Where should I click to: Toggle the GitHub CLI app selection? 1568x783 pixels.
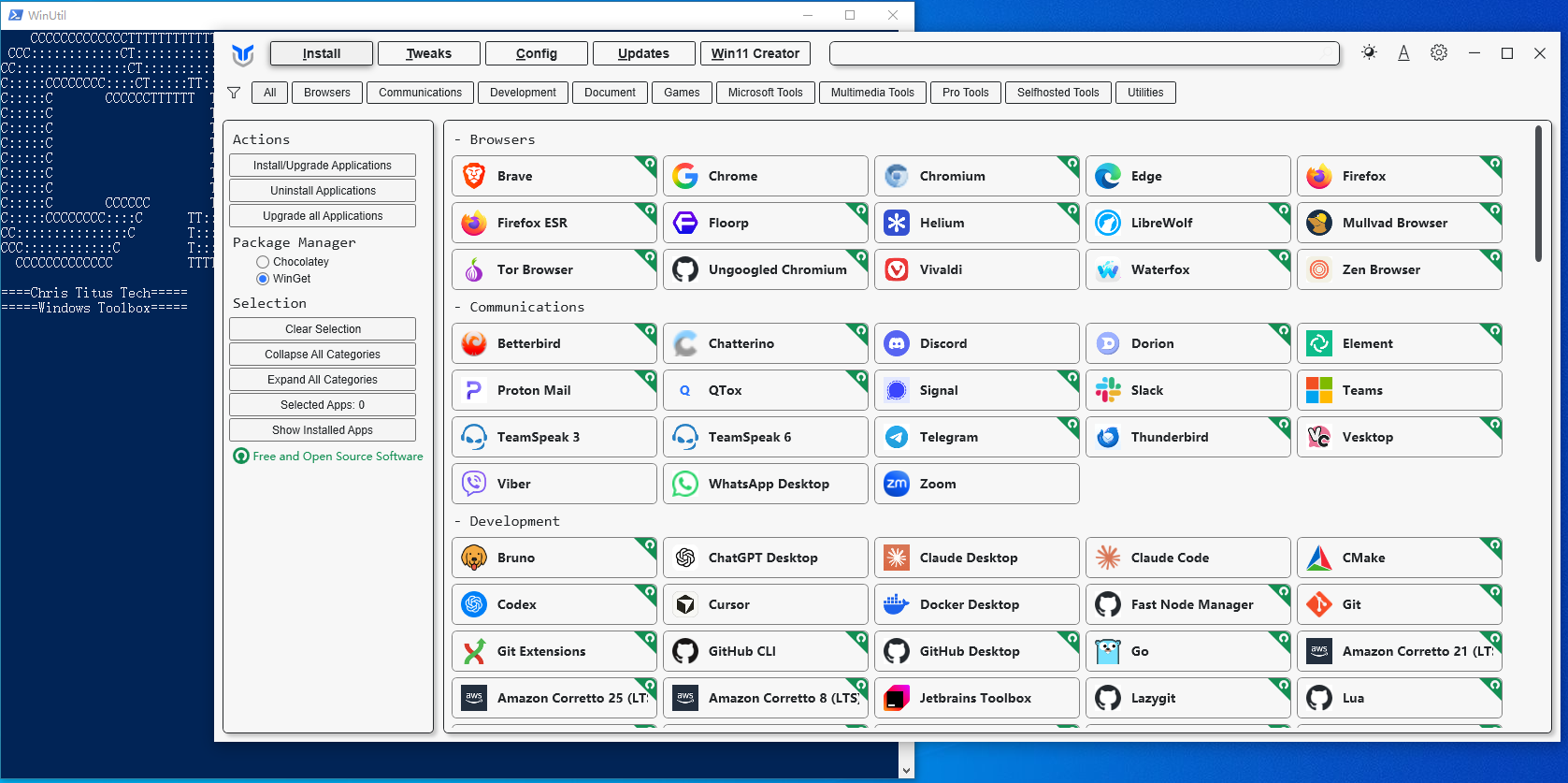click(765, 651)
